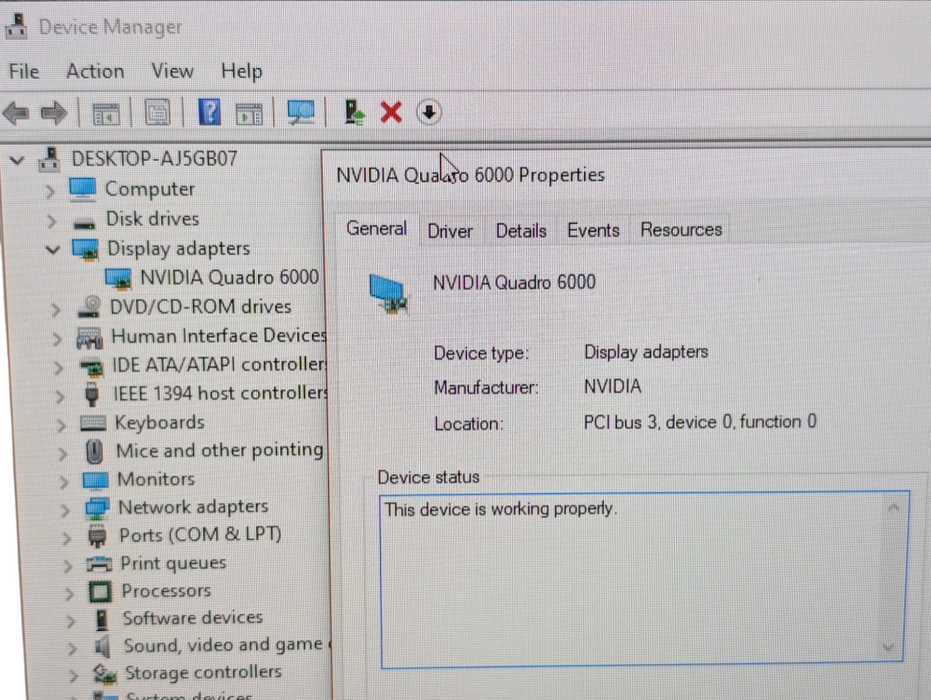Viewport: 931px width, 700px height.
Task: Click the device status scroll-up arrow
Action: pyautogui.click(x=893, y=508)
